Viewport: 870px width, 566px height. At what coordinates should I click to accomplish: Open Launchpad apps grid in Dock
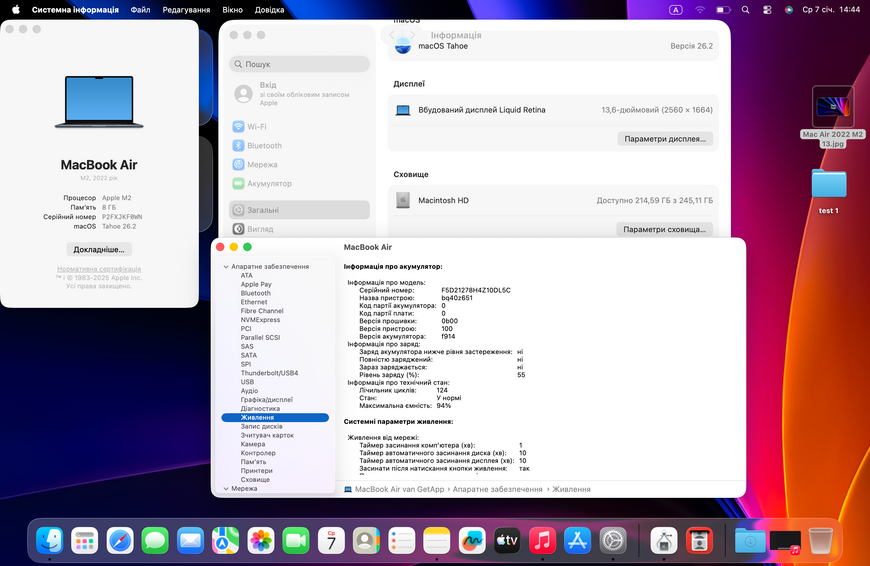(x=85, y=540)
